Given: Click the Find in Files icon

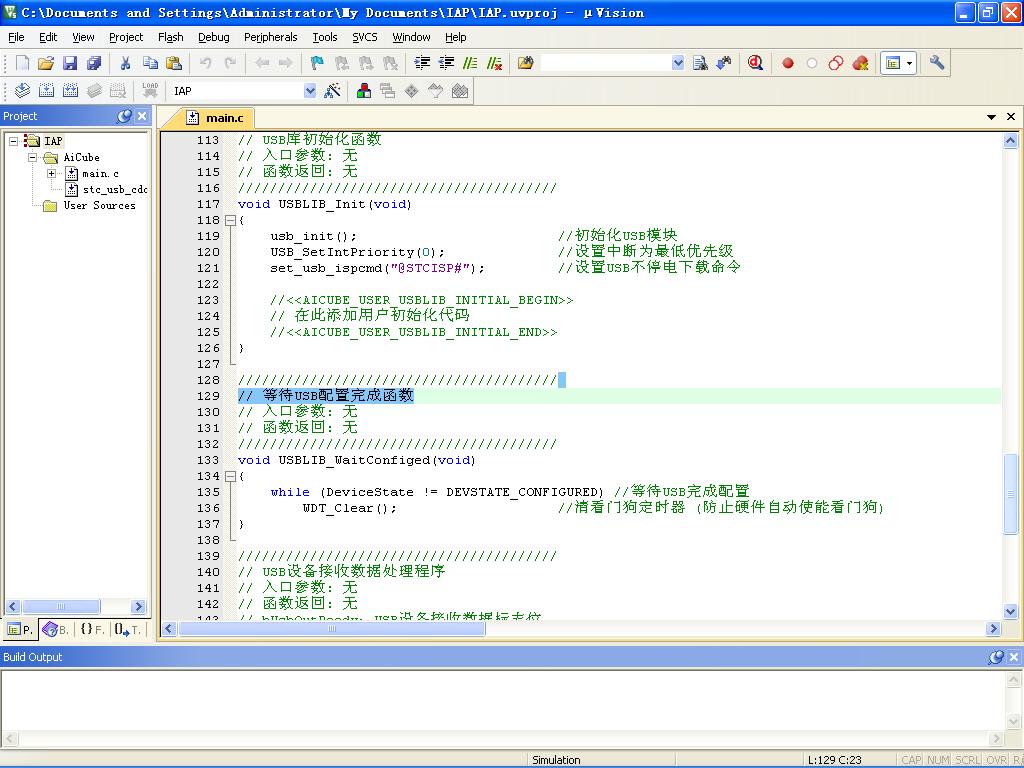Looking at the screenshot, I should 700,63.
